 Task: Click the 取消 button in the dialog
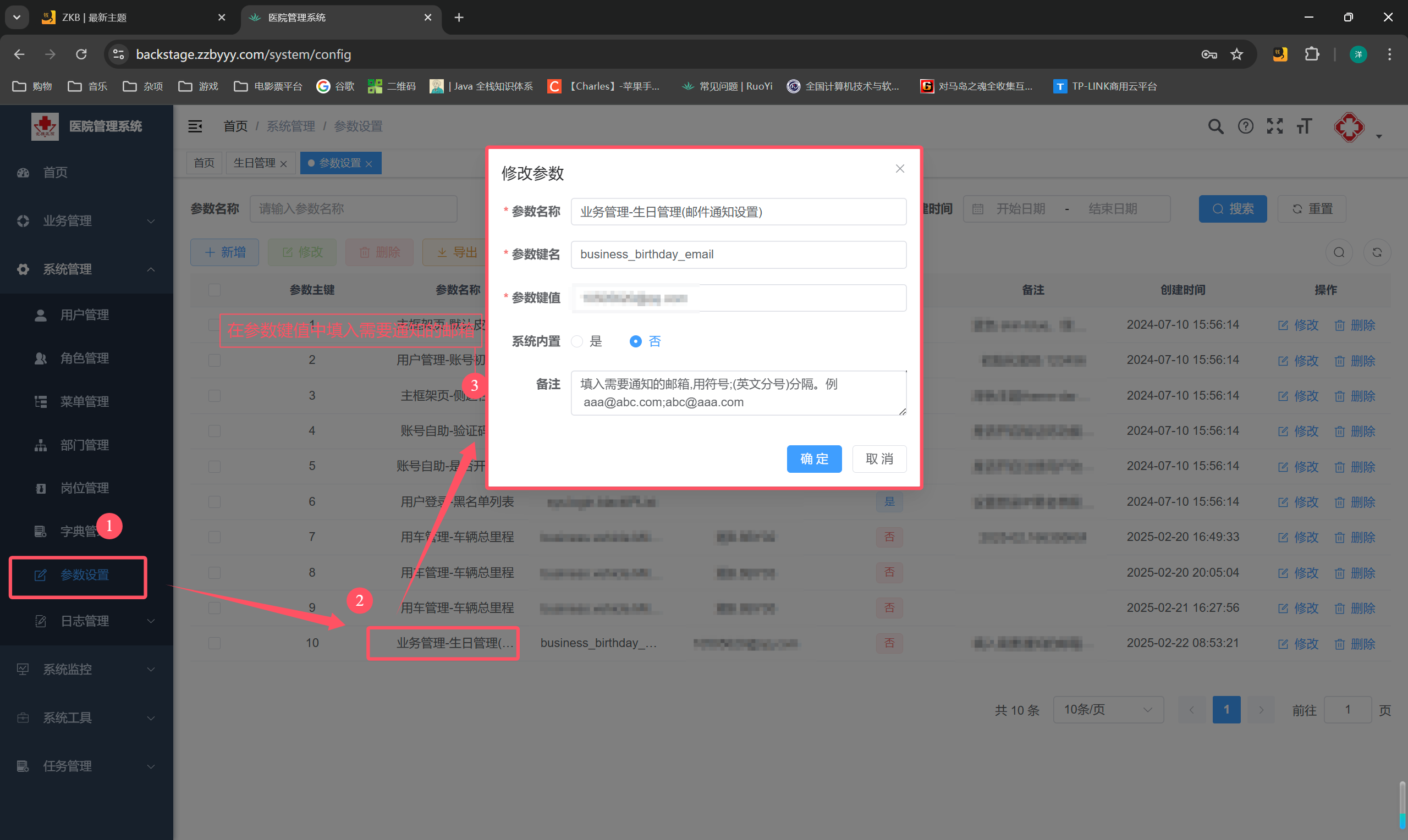(879, 458)
